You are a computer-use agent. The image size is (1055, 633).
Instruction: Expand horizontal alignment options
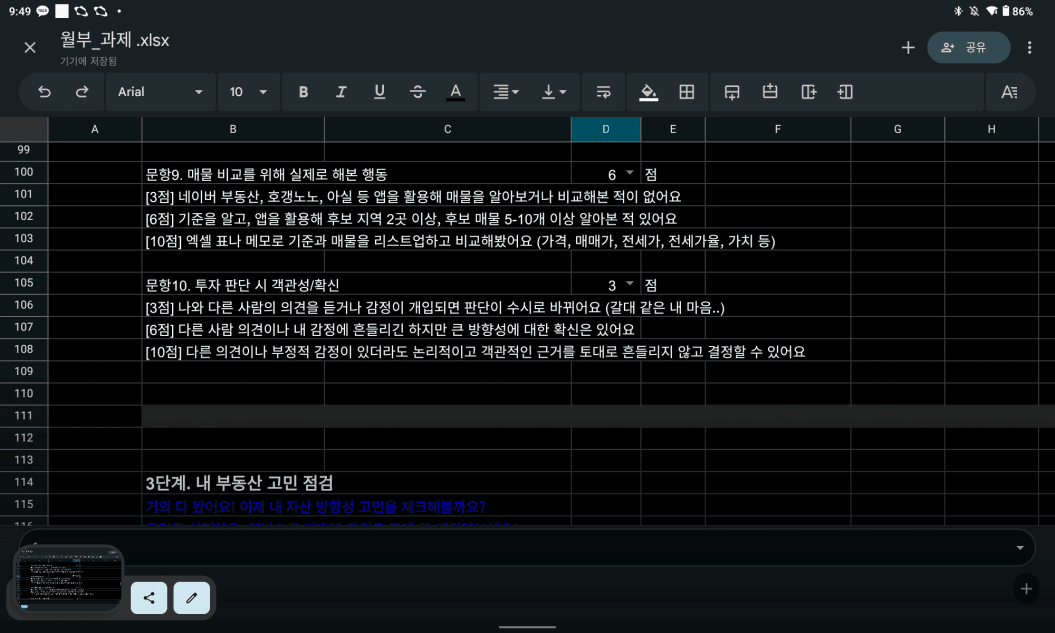(506, 92)
